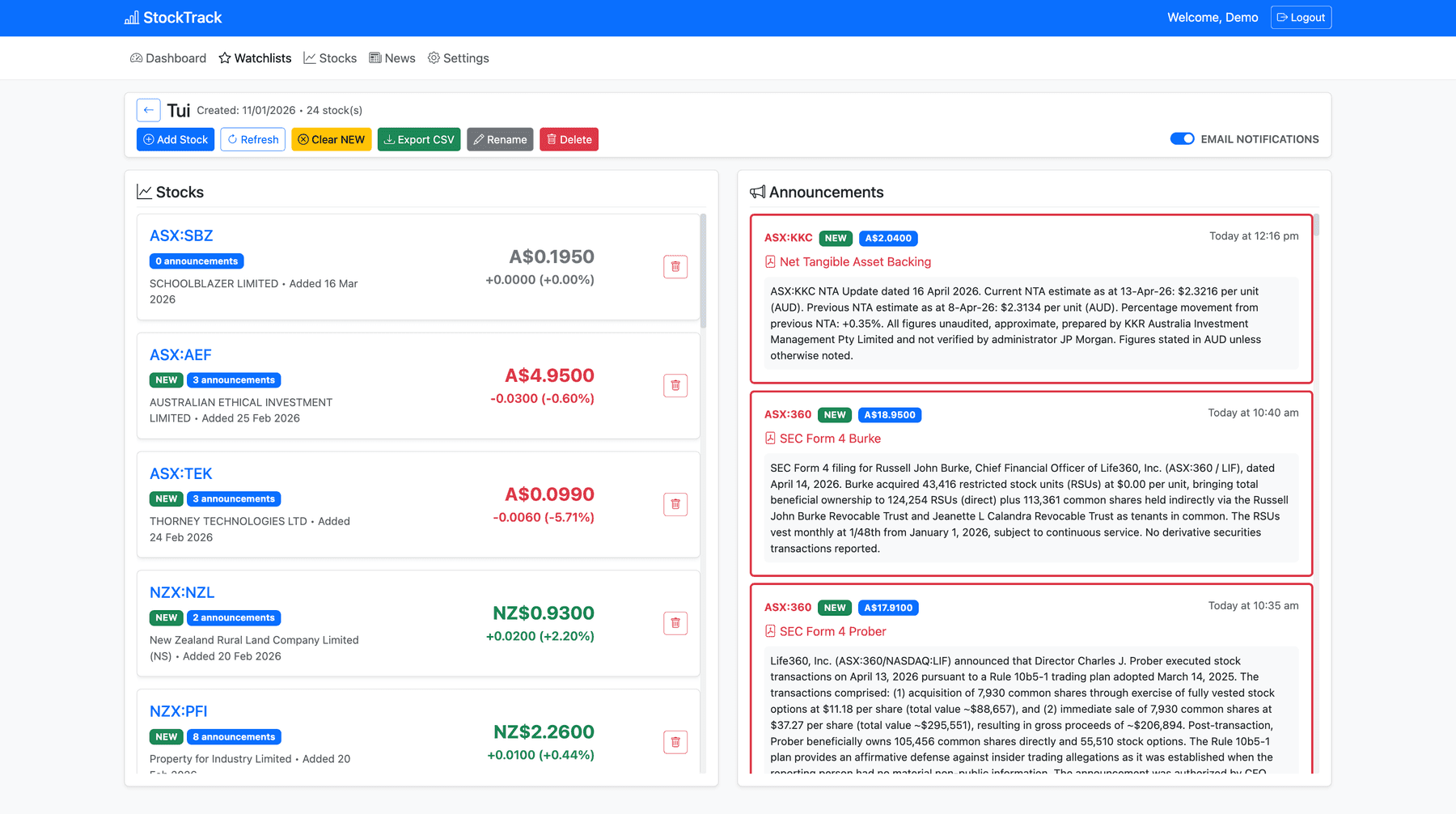The height and width of the screenshot is (814, 1456).
Task: Click 'Created: 11/01/2026 • 24 stock(s)' text
Action: click(280, 110)
